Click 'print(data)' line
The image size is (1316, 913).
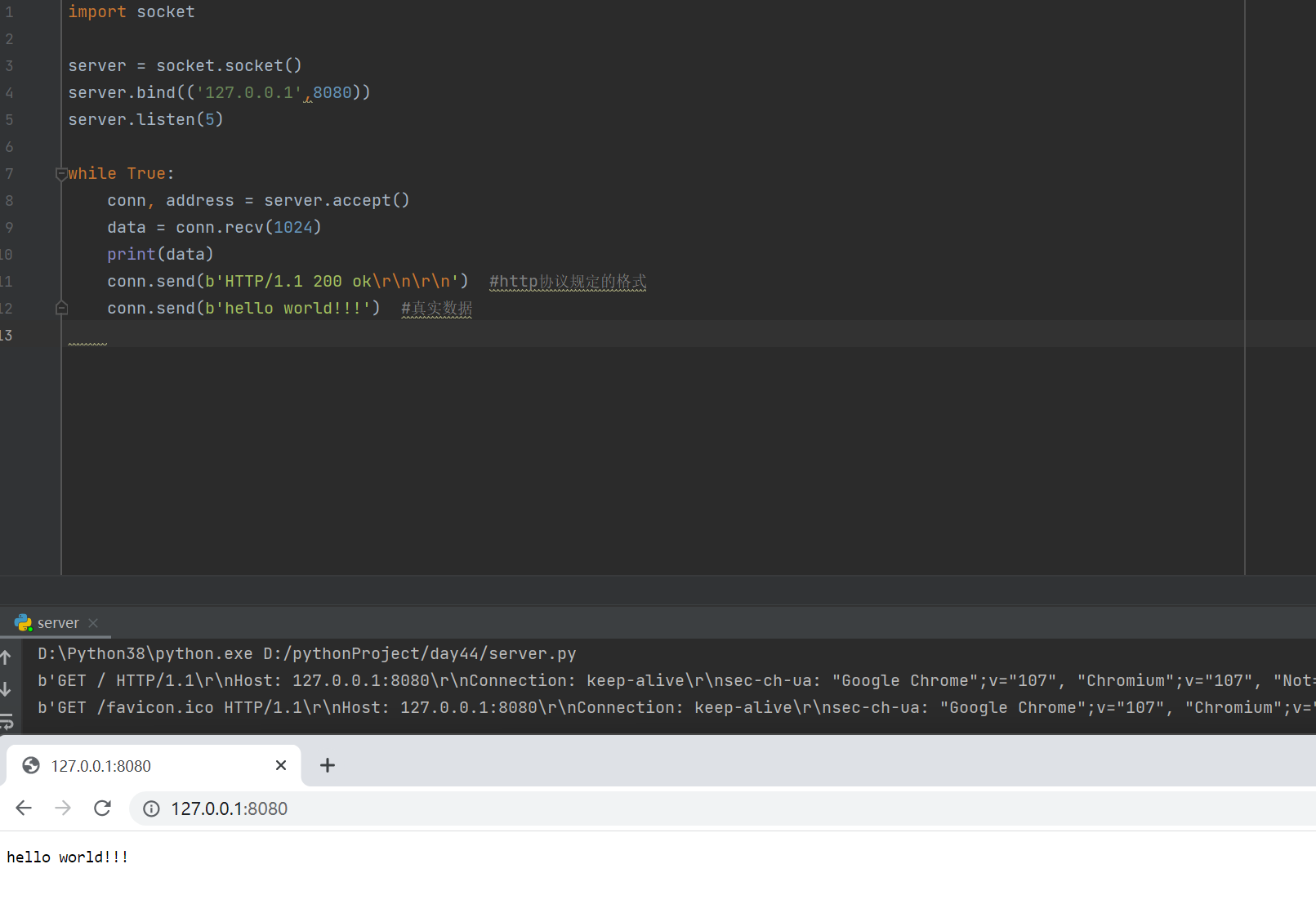pos(160,254)
